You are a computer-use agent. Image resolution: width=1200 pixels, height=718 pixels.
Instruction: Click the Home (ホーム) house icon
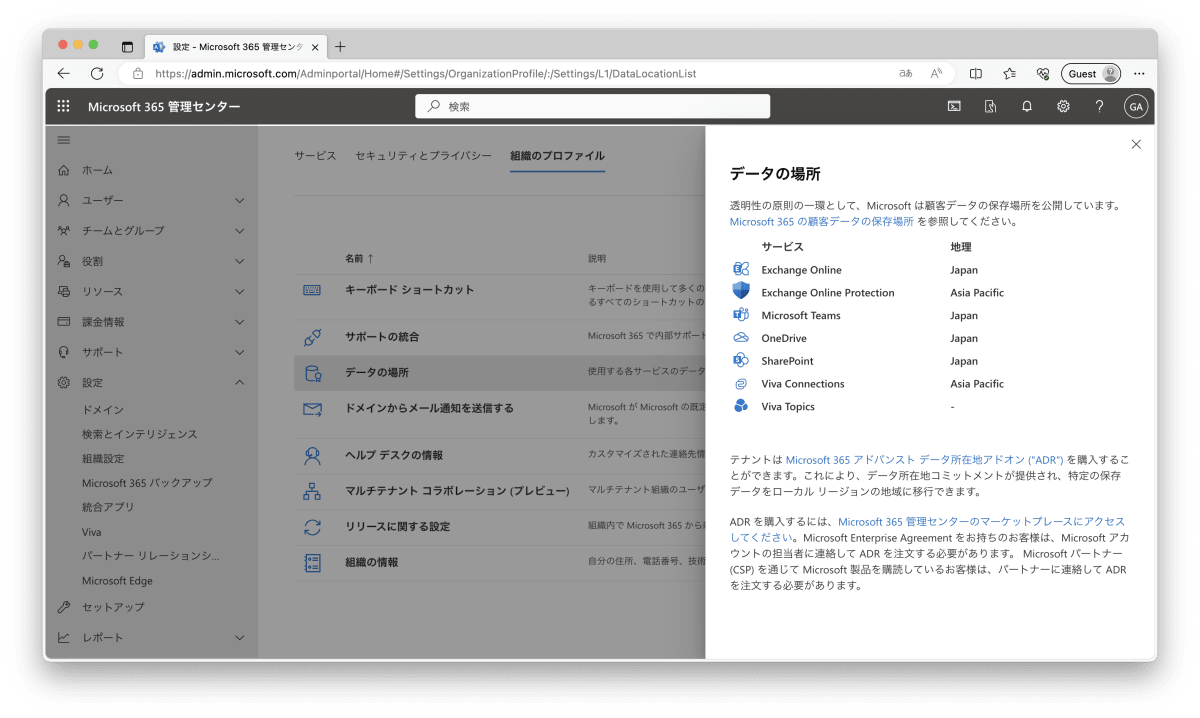pos(64,170)
